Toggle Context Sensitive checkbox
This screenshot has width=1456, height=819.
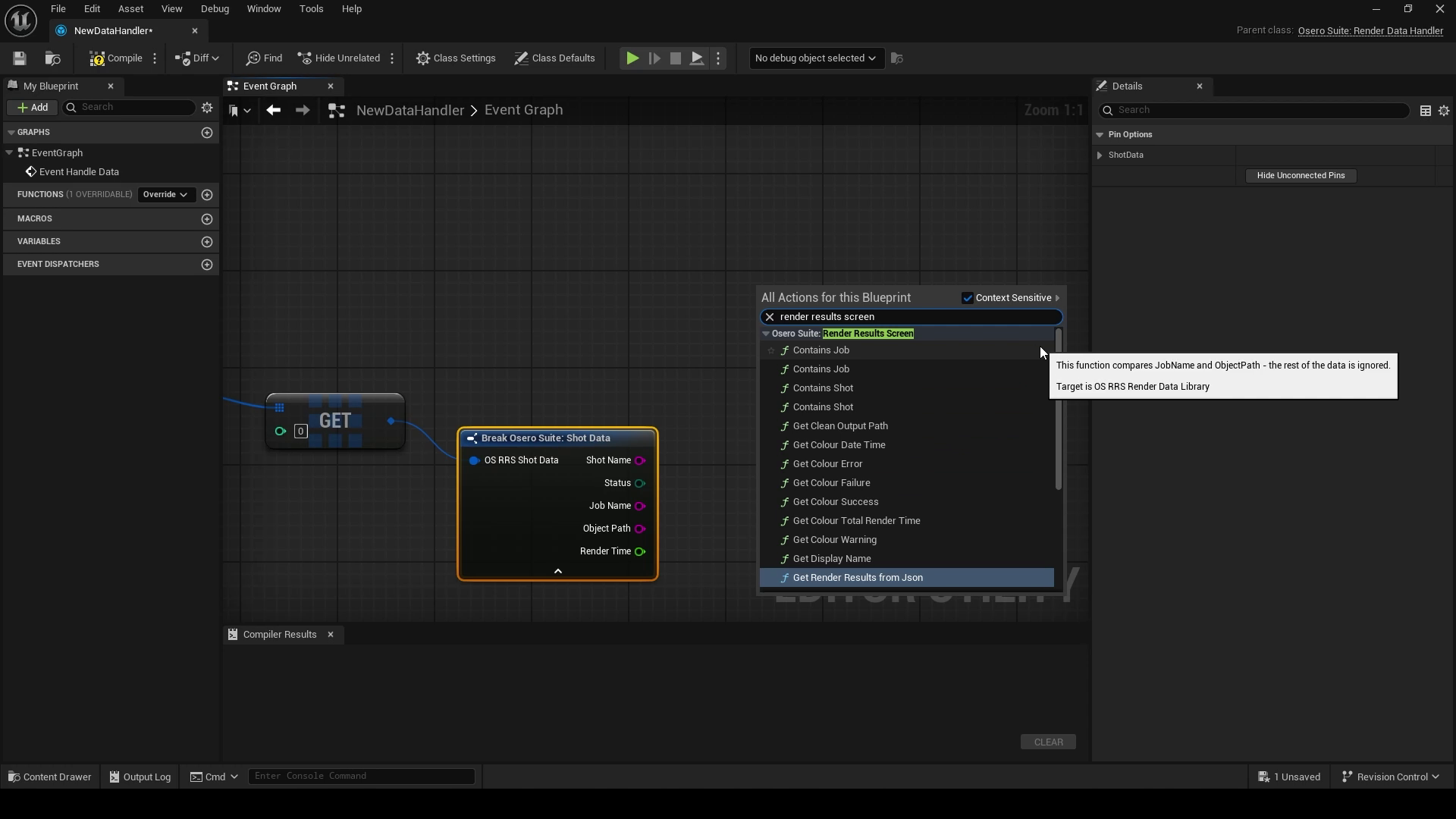(968, 298)
